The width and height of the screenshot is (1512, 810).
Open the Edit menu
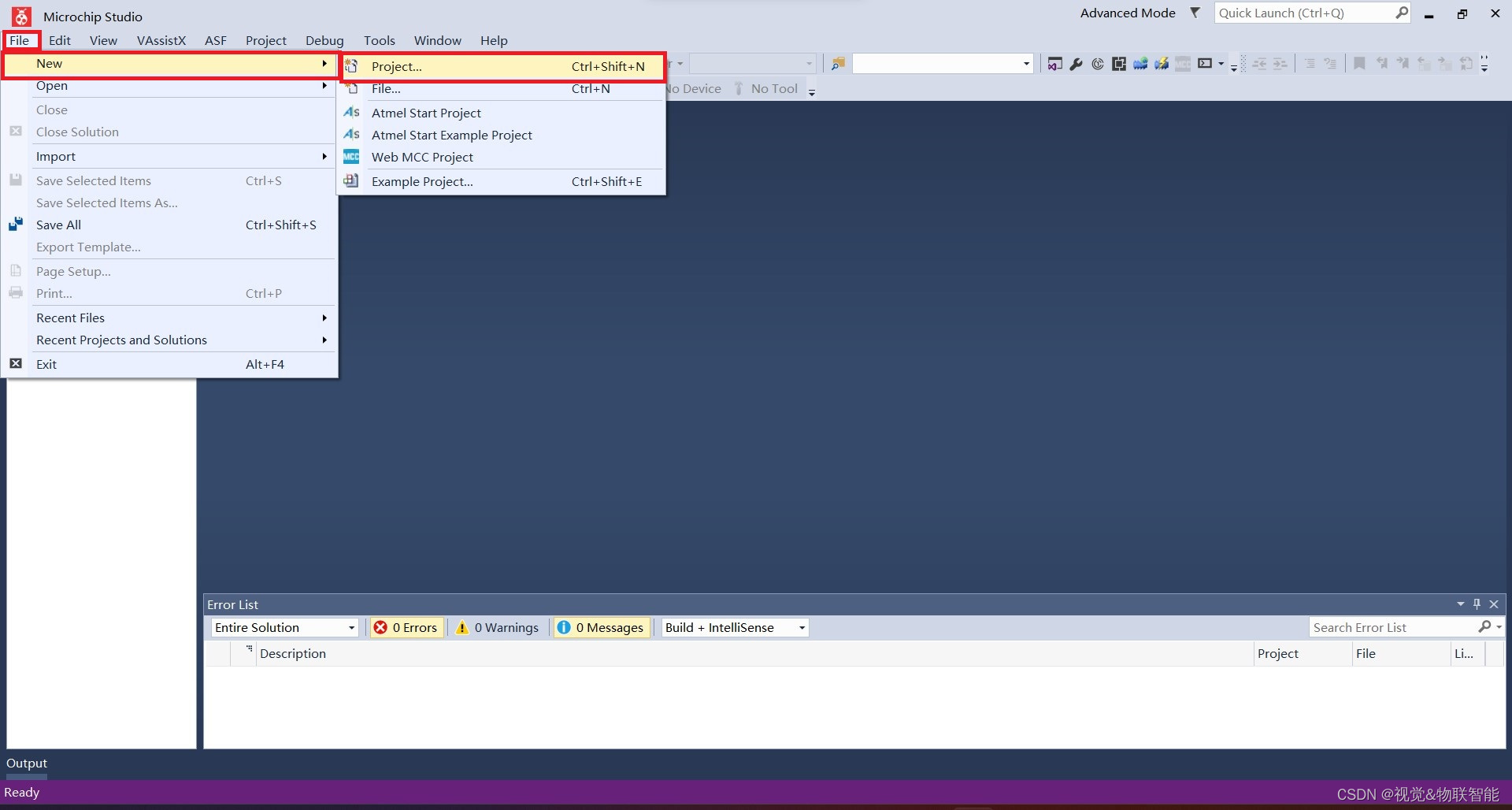(x=60, y=40)
